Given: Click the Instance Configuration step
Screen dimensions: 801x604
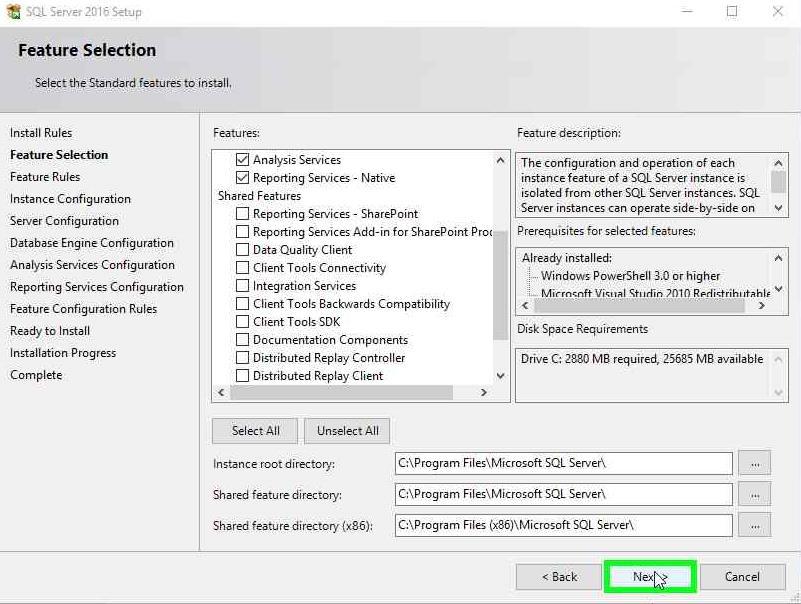Looking at the screenshot, I should pyautogui.click(x=70, y=199).
